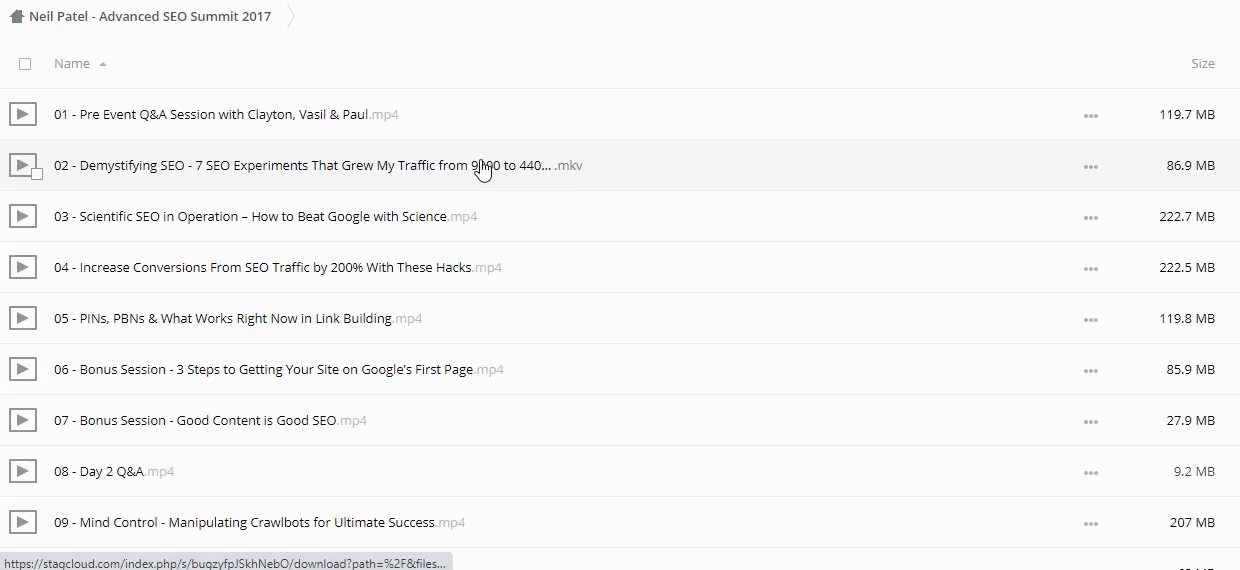Open 02 Demystifying SEO video file
The height and width of the screenshot is (570, 1240).
tap(302, 166)
